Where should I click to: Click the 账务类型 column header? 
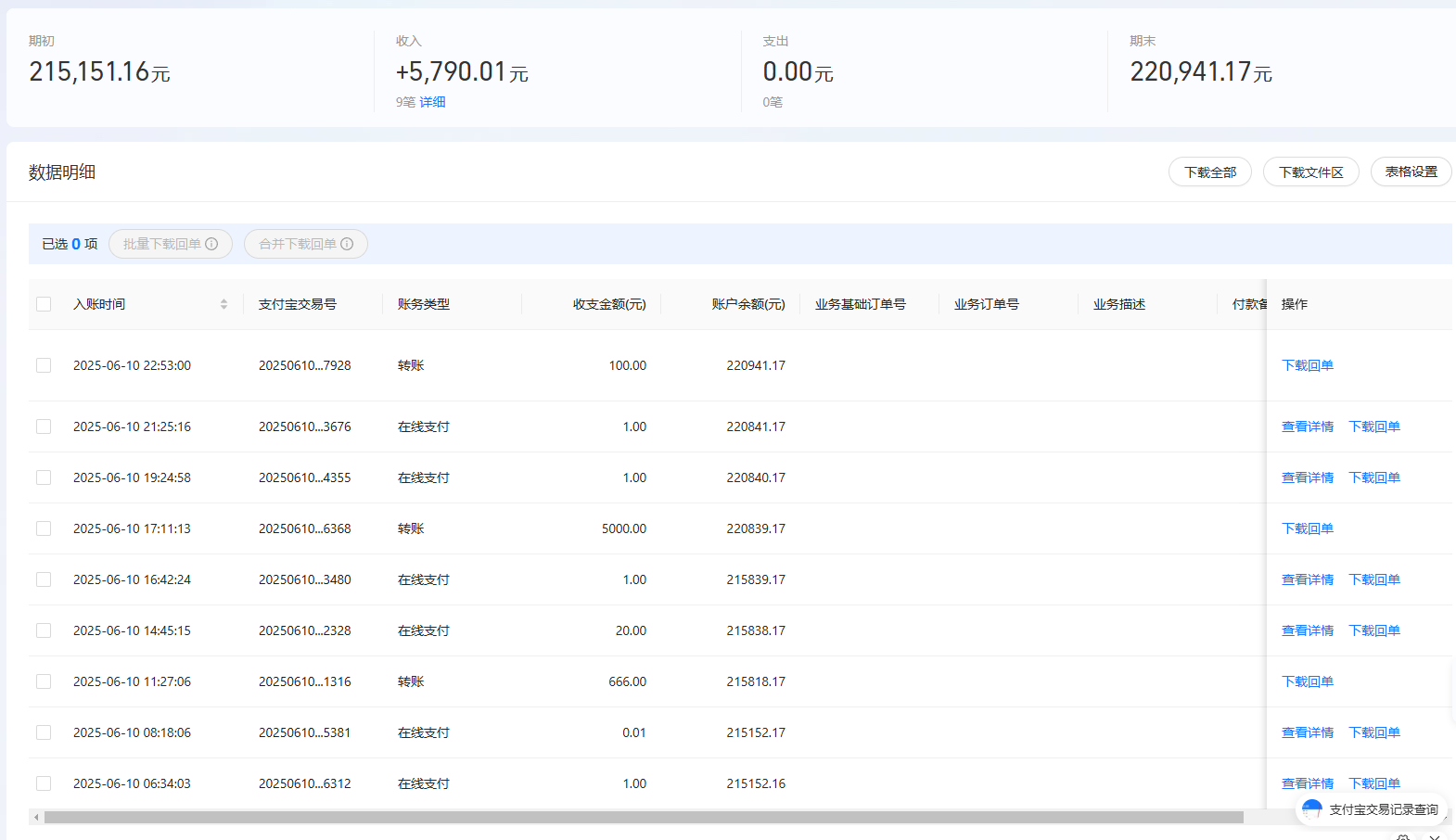(x=424, y=304)
